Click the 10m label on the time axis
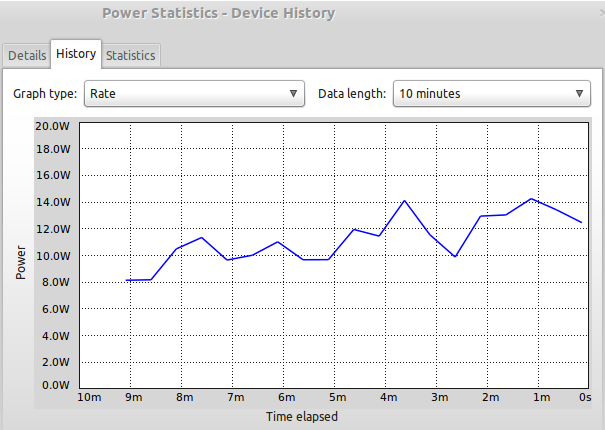The width and height of the screenshot is (605, 430). coord(89,398)
